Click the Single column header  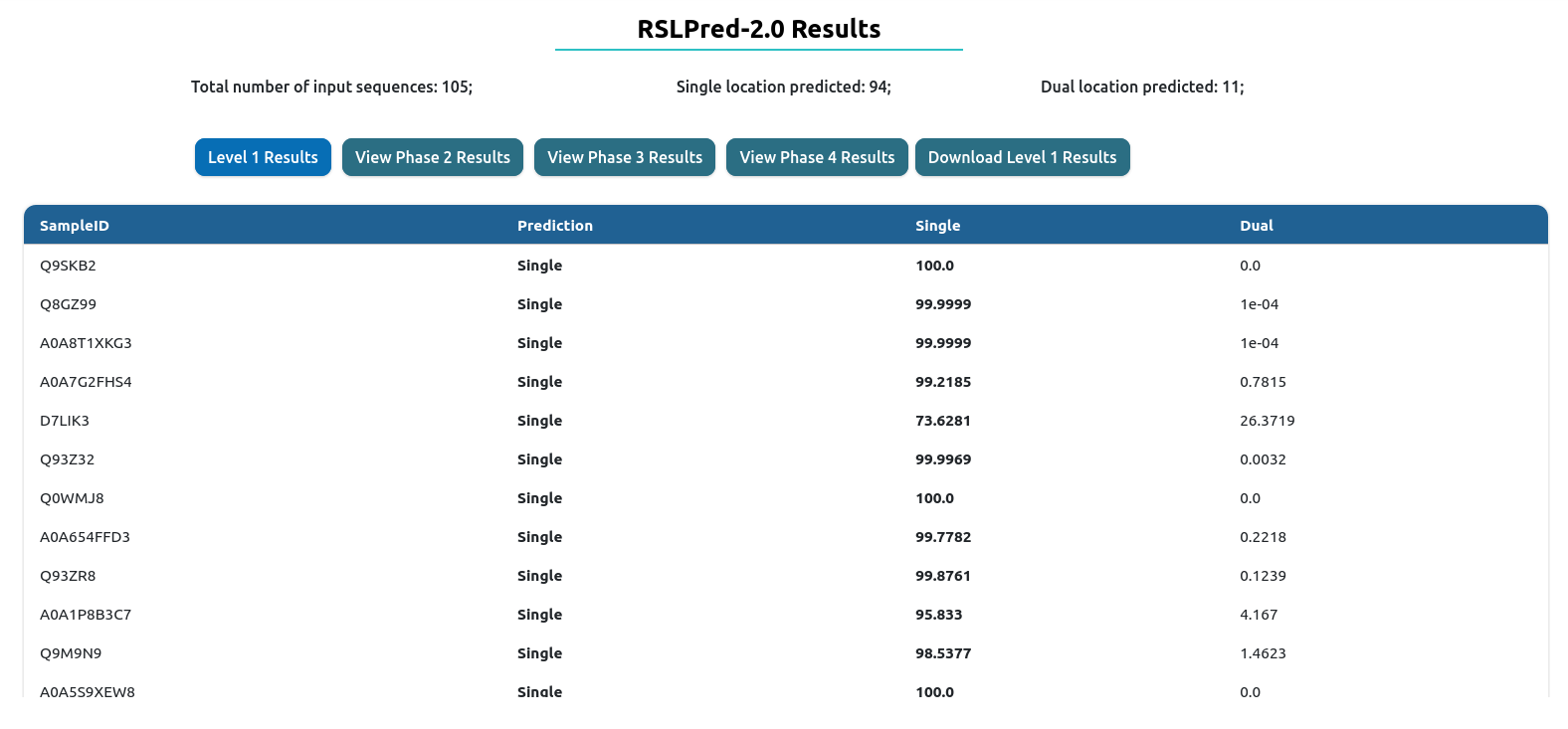937,226
